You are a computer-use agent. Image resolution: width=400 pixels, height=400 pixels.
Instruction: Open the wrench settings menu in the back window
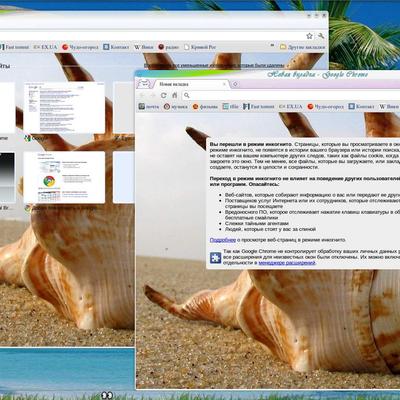(321, 36)
